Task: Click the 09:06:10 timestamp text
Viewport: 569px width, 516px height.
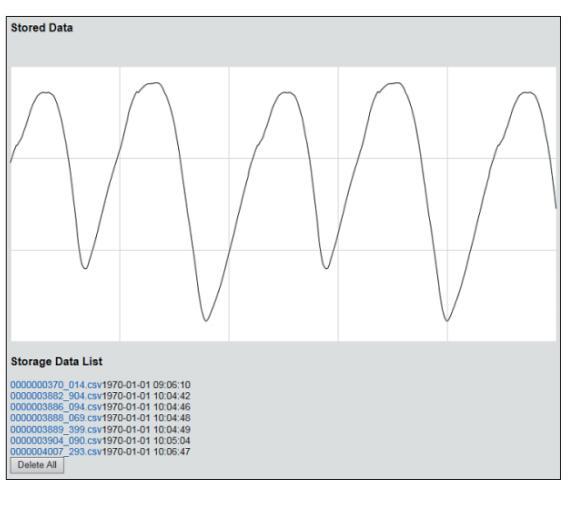Action: point(172,385)
